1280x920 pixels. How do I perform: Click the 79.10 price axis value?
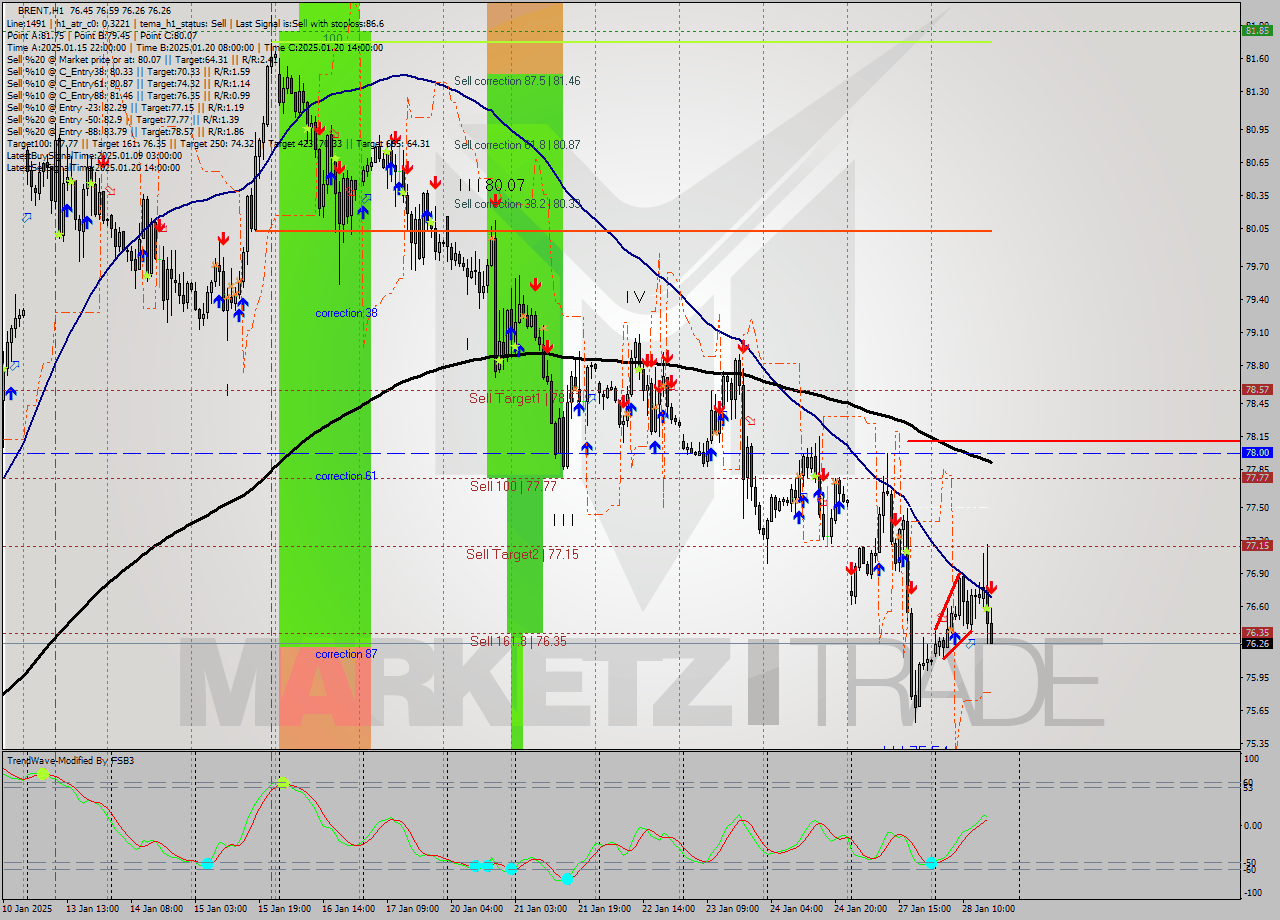coord(1257,333)
